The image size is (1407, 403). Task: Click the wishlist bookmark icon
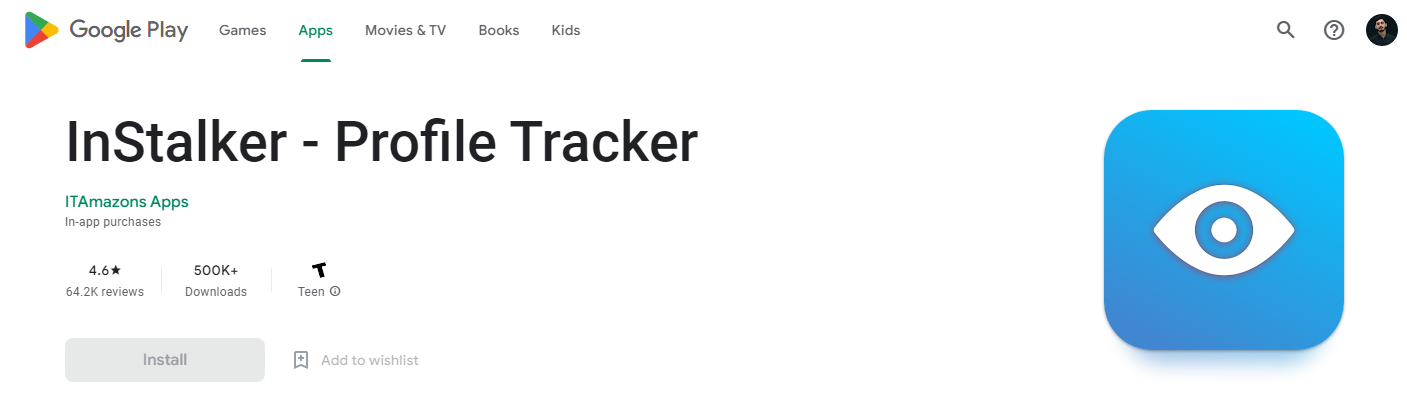pos(301,360)
